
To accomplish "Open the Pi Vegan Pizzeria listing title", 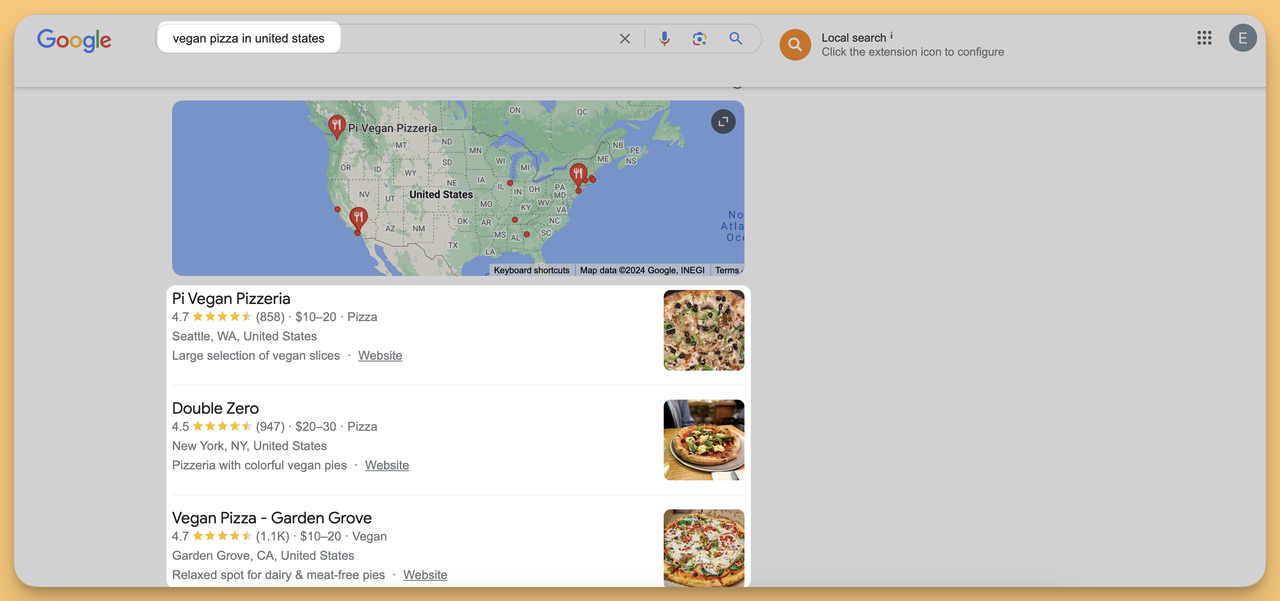I will 231,299.
